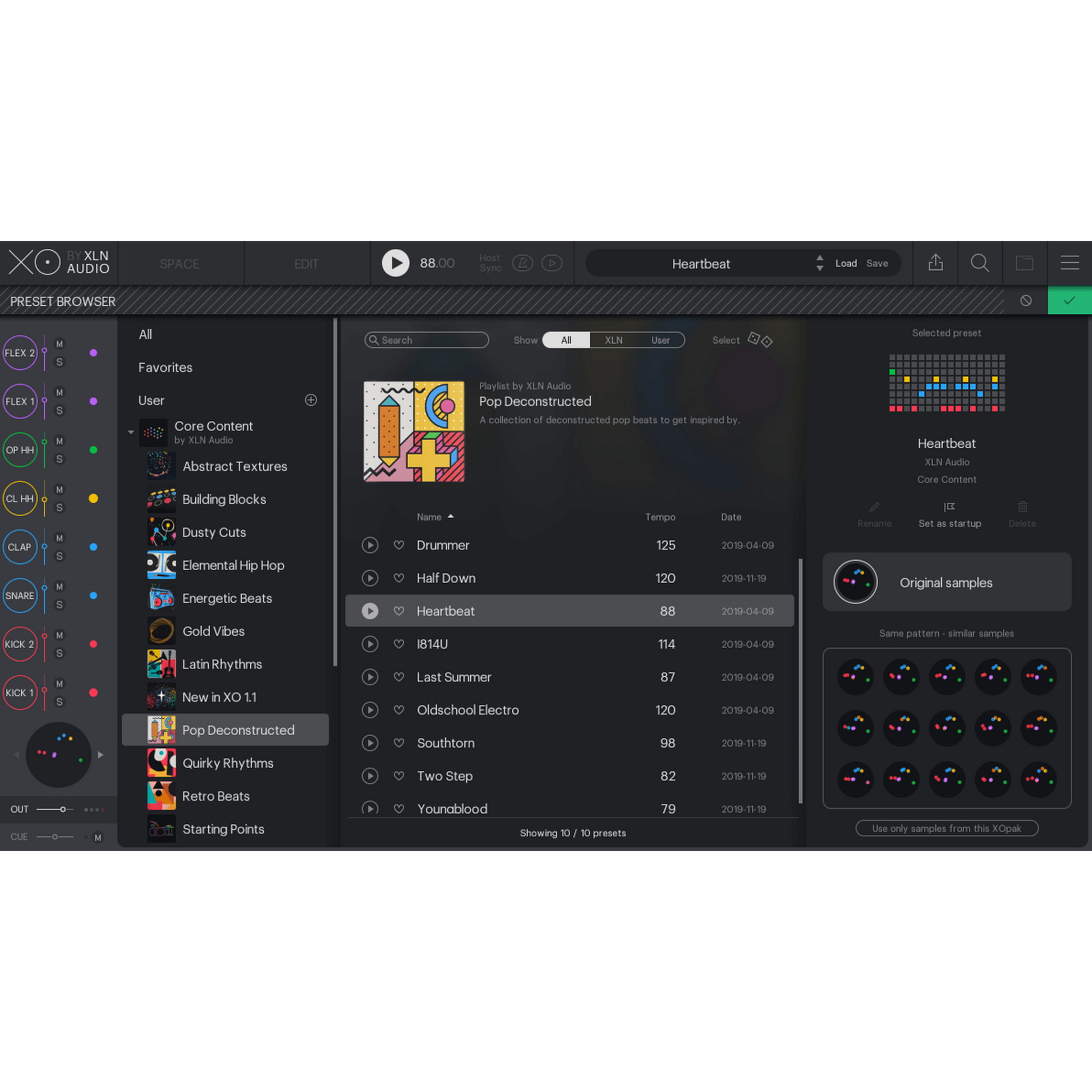Mute the KICK 2 channel
The height and width of the screenshot is (1092, 1092).
coord(59,635)
